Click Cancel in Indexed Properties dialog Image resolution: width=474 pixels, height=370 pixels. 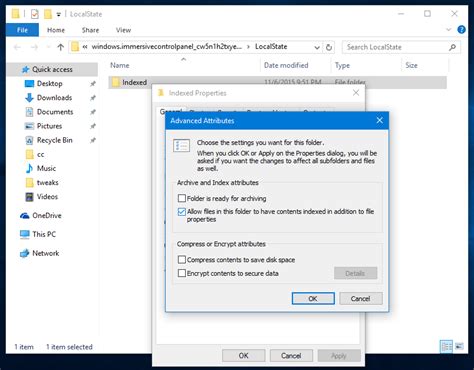click(291, 356)
